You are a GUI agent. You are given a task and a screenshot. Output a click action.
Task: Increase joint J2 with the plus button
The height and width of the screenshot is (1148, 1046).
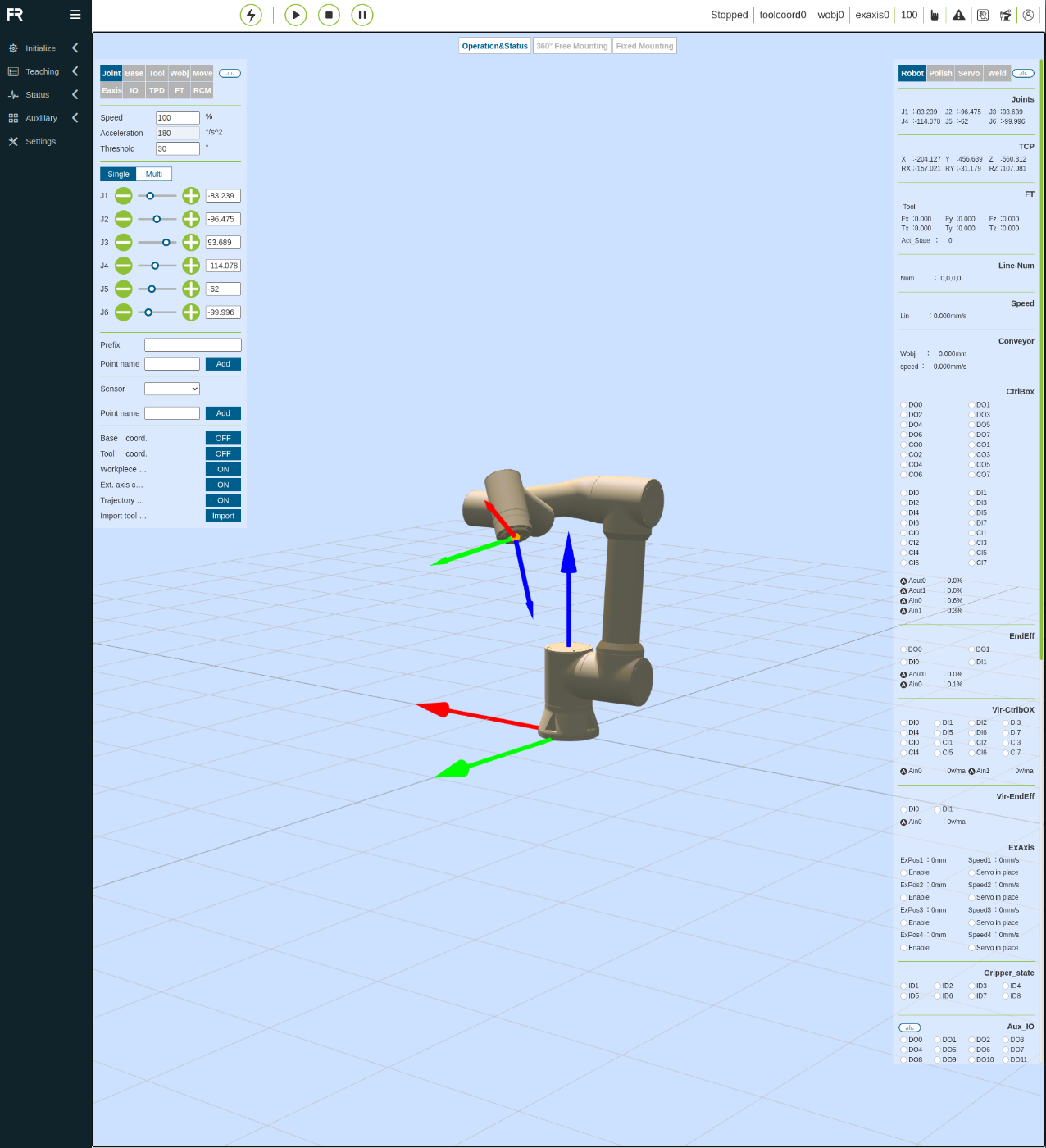click(191, 219)
